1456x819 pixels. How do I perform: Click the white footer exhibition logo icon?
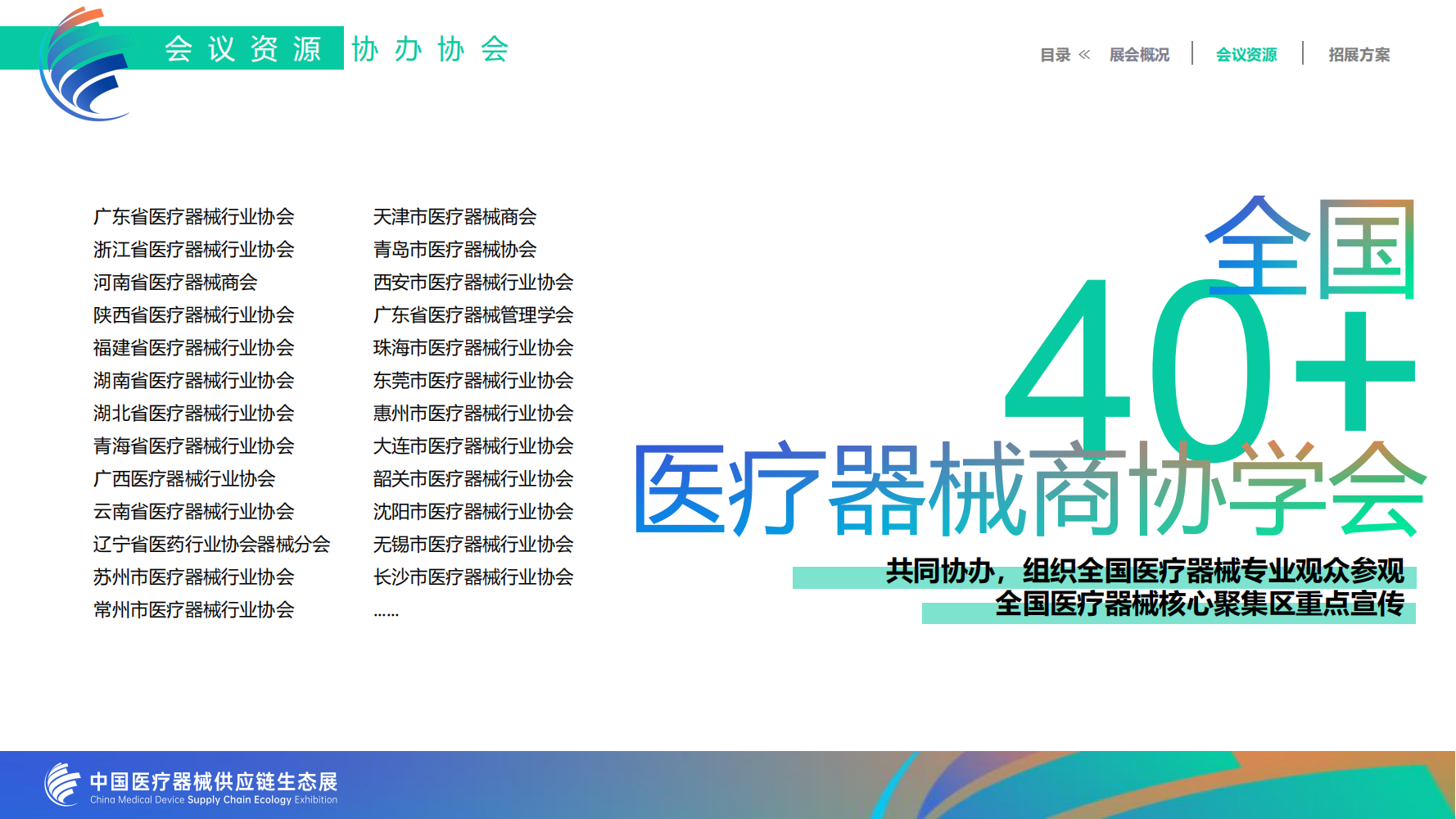[62, 784]
